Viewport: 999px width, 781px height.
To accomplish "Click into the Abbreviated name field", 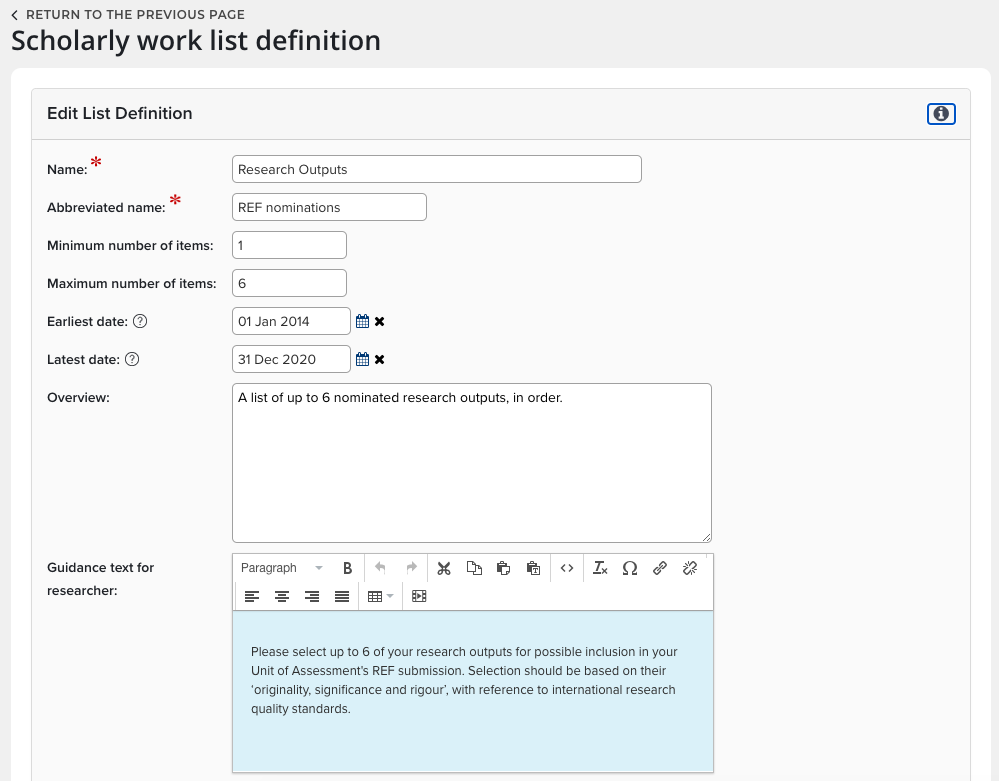I will pos(329,207).
